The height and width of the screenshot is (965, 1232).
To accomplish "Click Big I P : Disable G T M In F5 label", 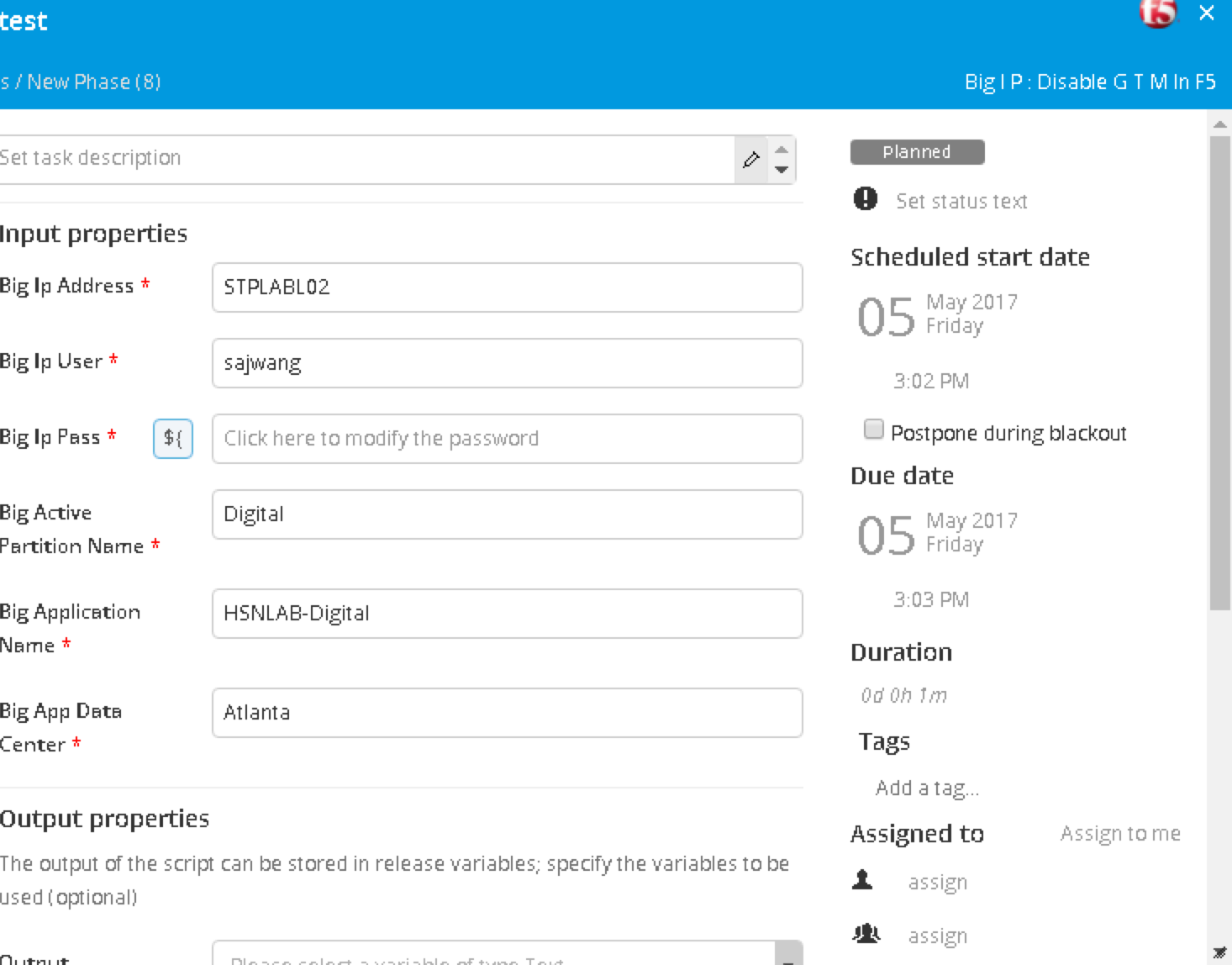I will tap(1090, 82).
